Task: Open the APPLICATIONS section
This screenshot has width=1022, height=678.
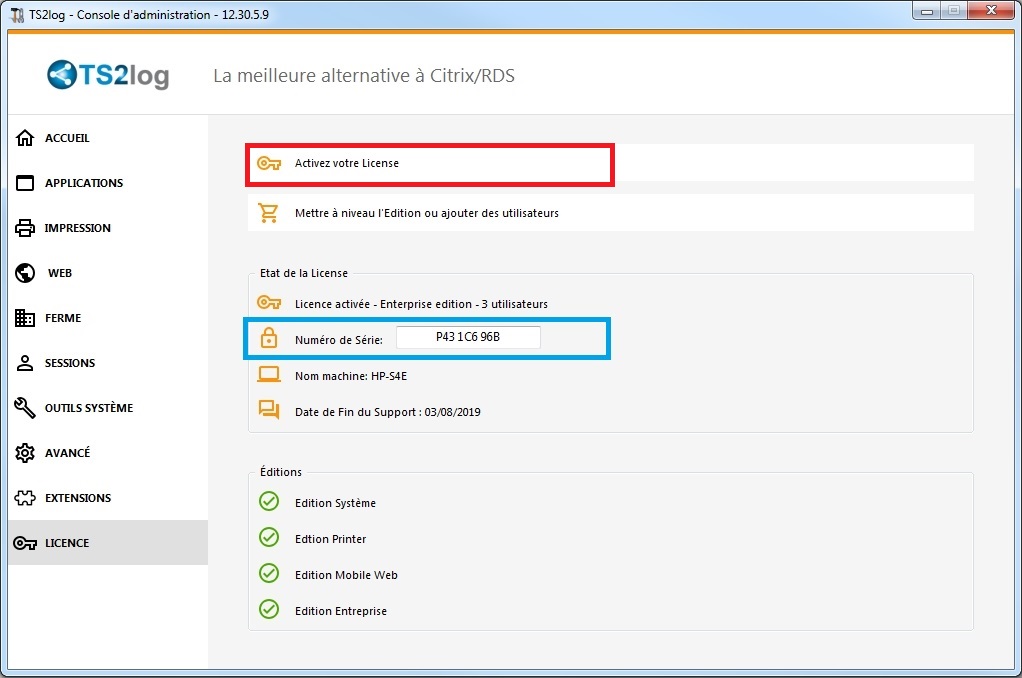Action: tap(108, 183)
